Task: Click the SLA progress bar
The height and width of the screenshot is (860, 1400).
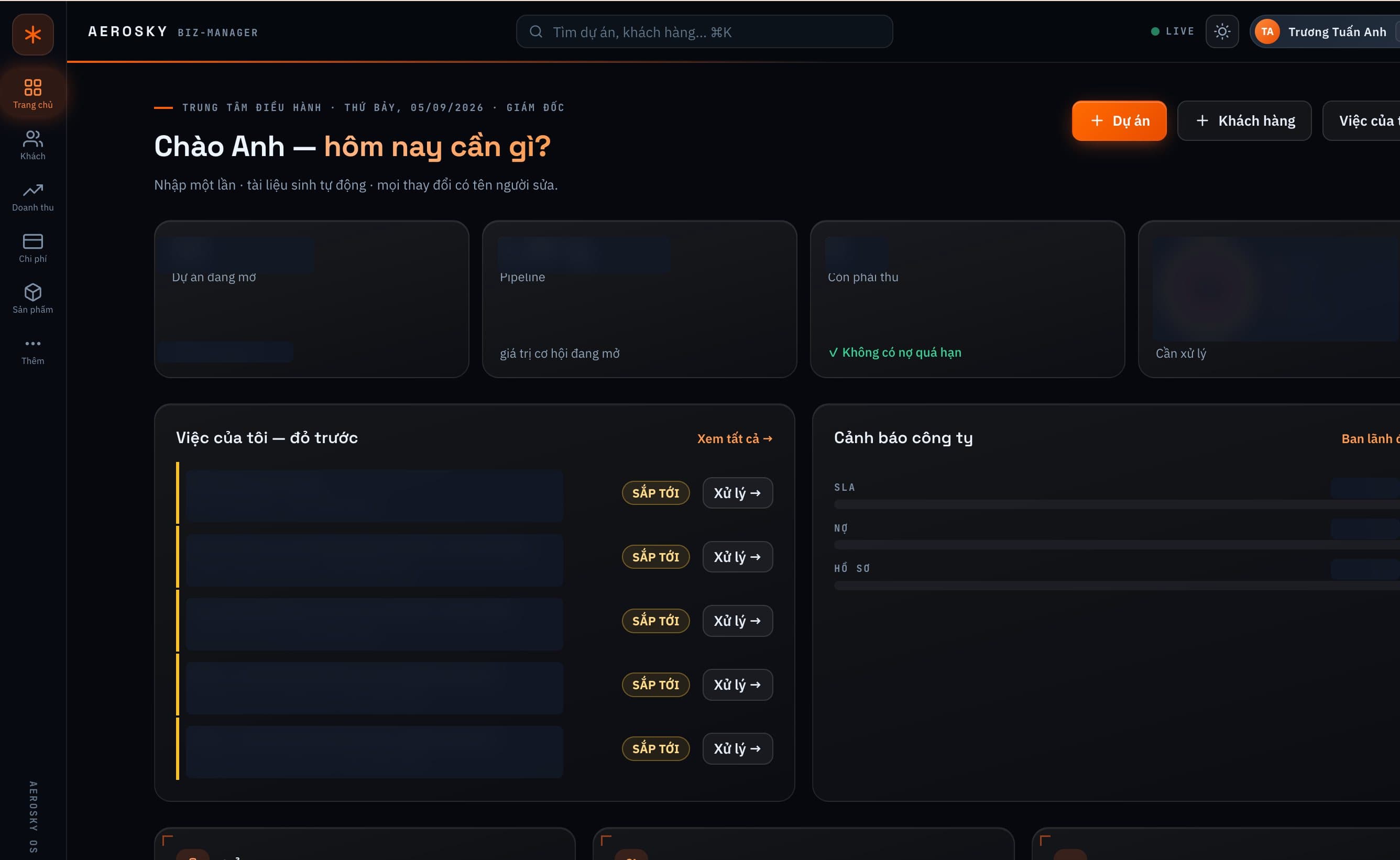Action: pos(1116,504)
